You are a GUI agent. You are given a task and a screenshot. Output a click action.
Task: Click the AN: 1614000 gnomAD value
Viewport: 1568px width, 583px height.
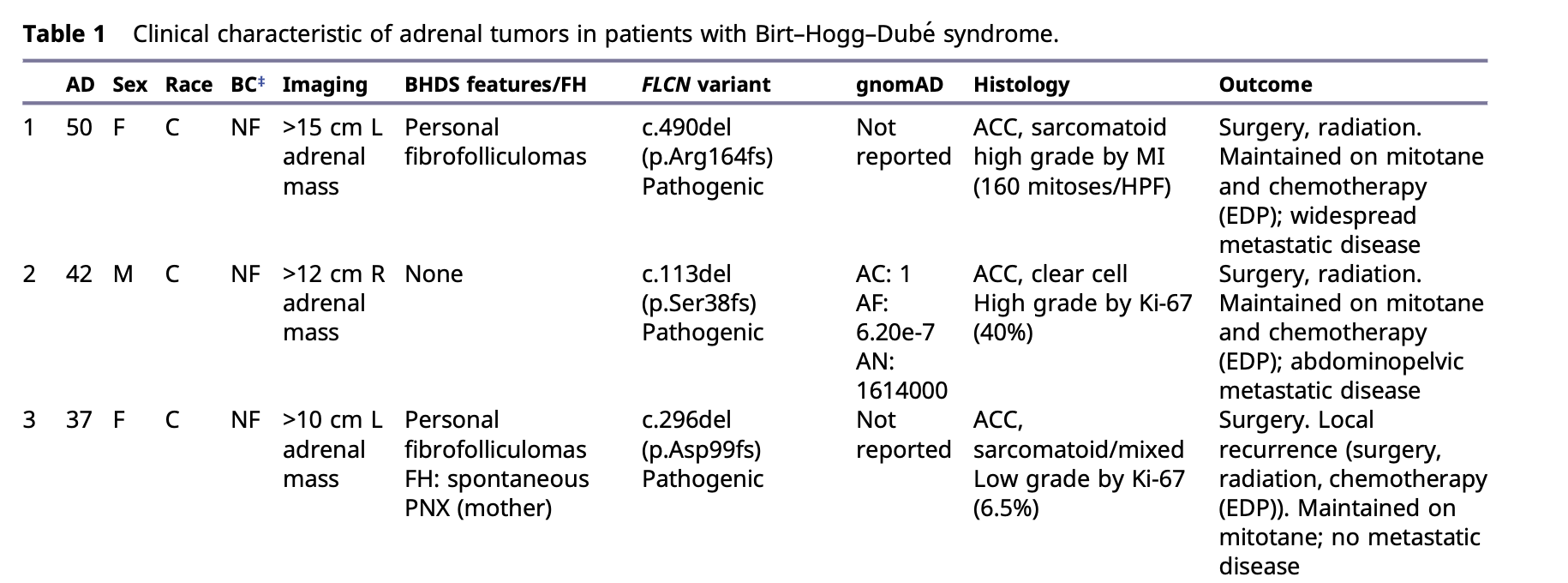click(x=901, y=376)
